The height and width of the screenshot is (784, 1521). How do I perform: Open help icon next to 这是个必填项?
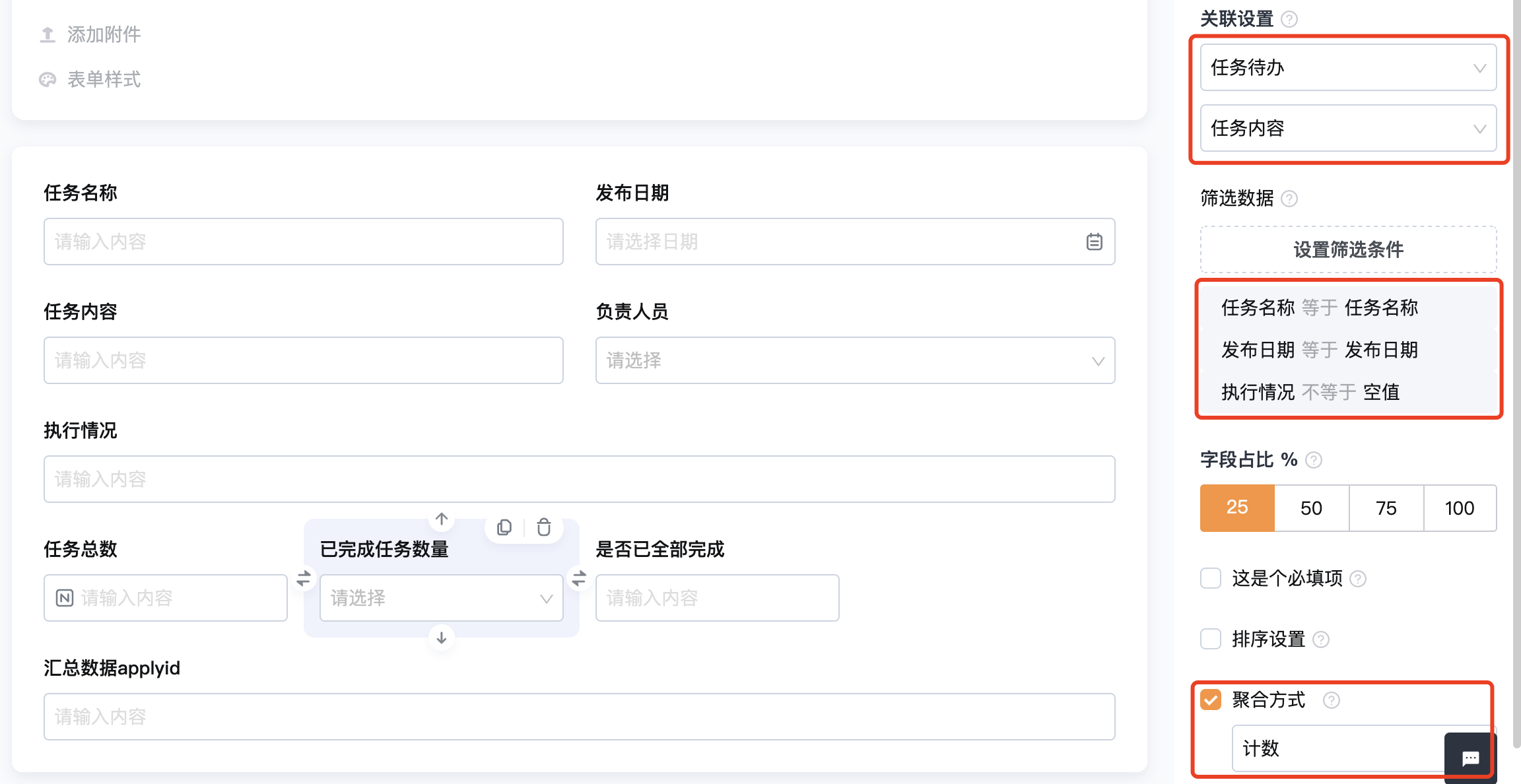1358,579
